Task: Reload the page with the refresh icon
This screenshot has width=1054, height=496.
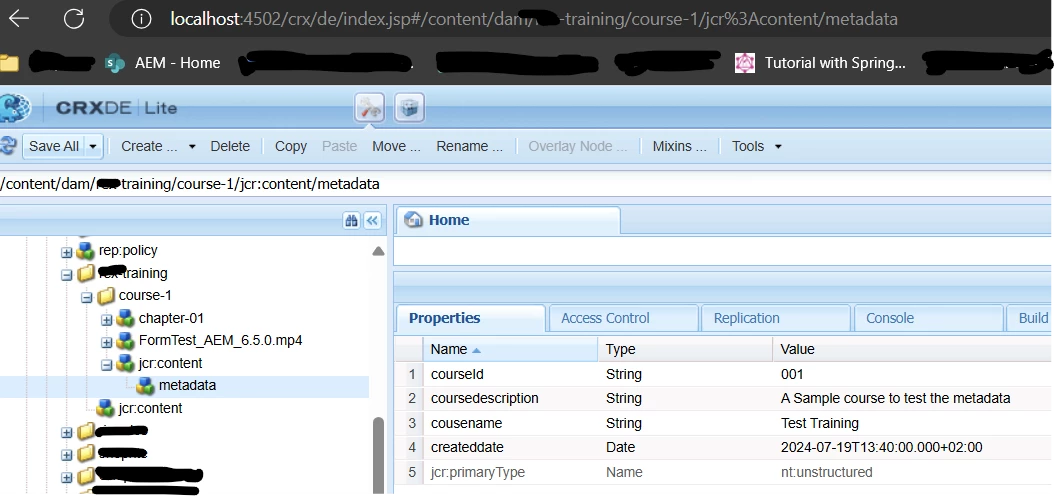Action: [74, 19]
